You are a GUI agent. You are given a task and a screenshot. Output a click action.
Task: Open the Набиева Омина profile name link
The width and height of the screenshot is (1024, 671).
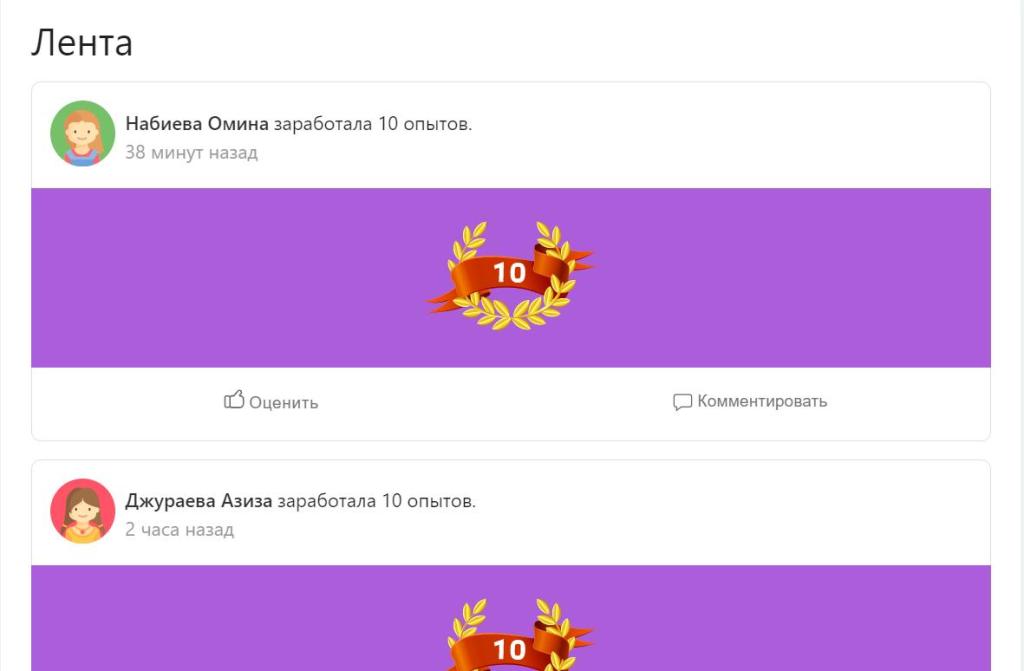(x=197, y=123)
